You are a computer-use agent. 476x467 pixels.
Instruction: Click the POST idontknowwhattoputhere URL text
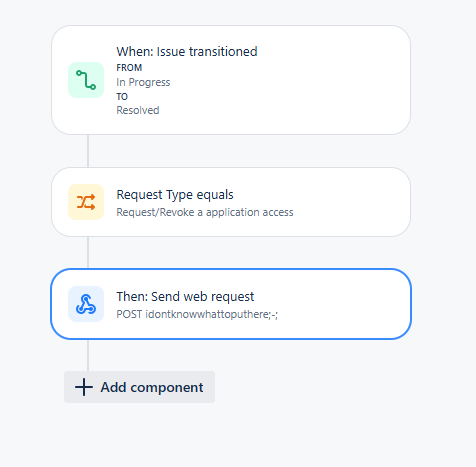click(197, 314)
